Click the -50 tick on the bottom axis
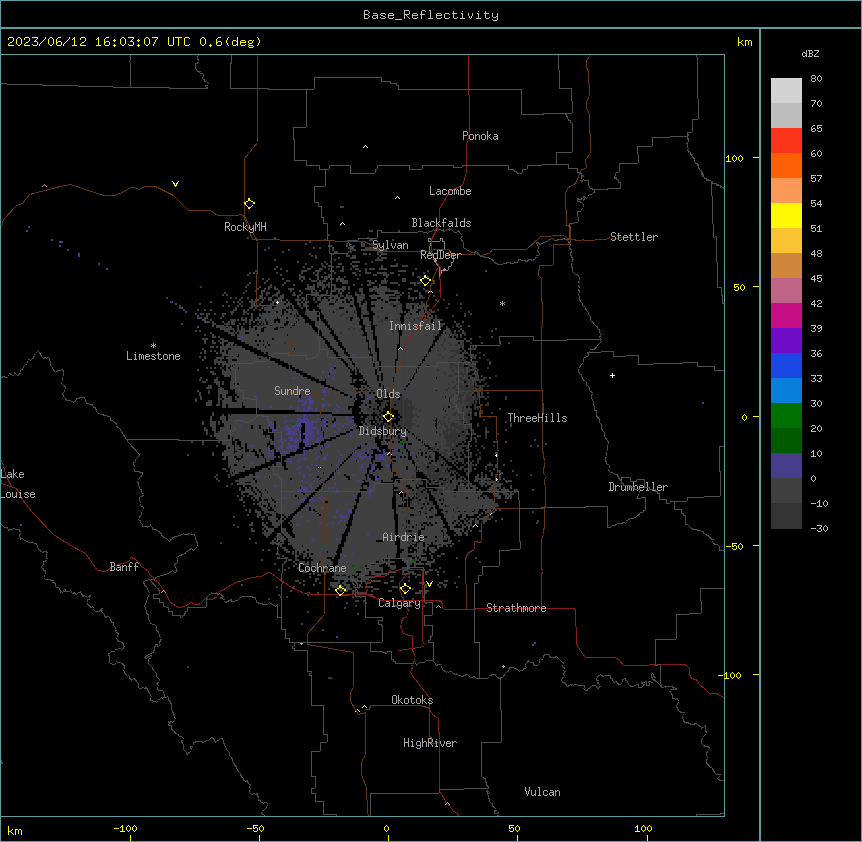This screenshot has width=862, height=842. (255, 828)
